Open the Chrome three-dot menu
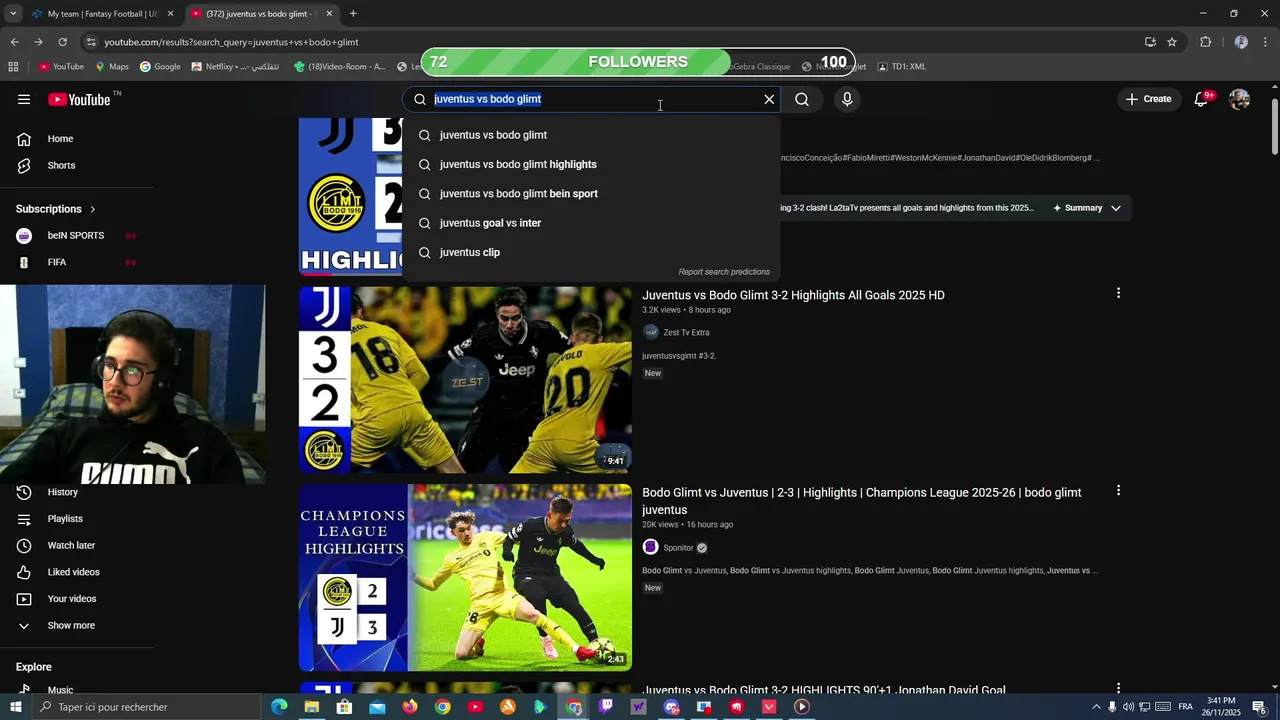This screenshot has width=1280, height=720. [1266, 42]
